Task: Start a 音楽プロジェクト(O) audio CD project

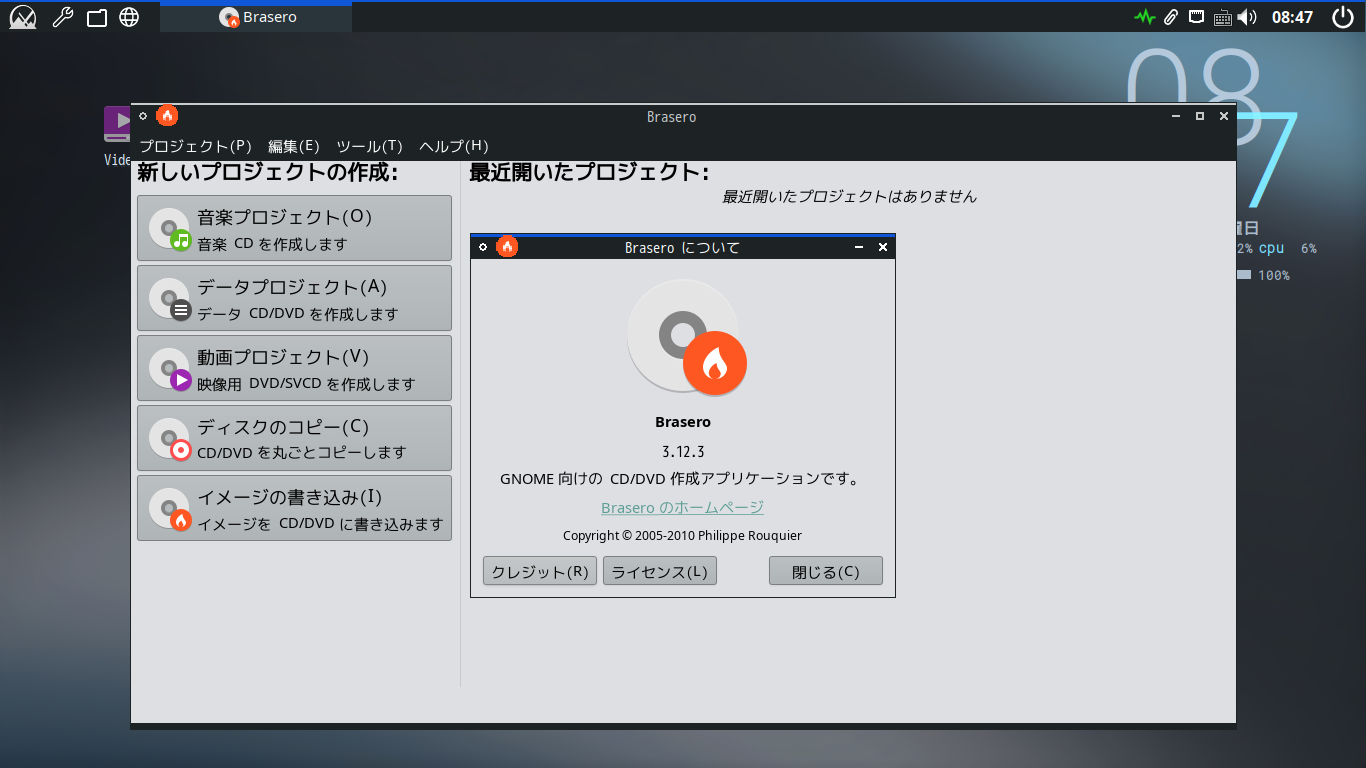Action: pyautogui.click(x=294, y=228)
